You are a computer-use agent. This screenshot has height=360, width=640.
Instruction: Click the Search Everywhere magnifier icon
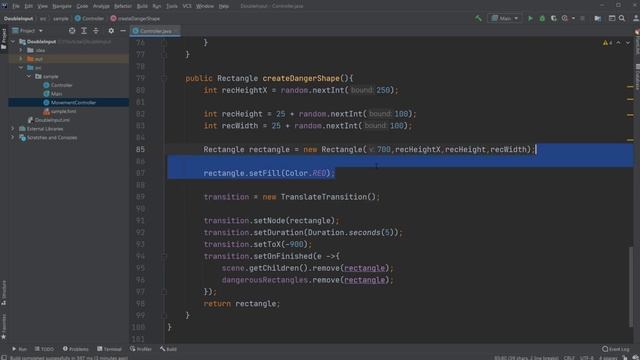(622, 18)
